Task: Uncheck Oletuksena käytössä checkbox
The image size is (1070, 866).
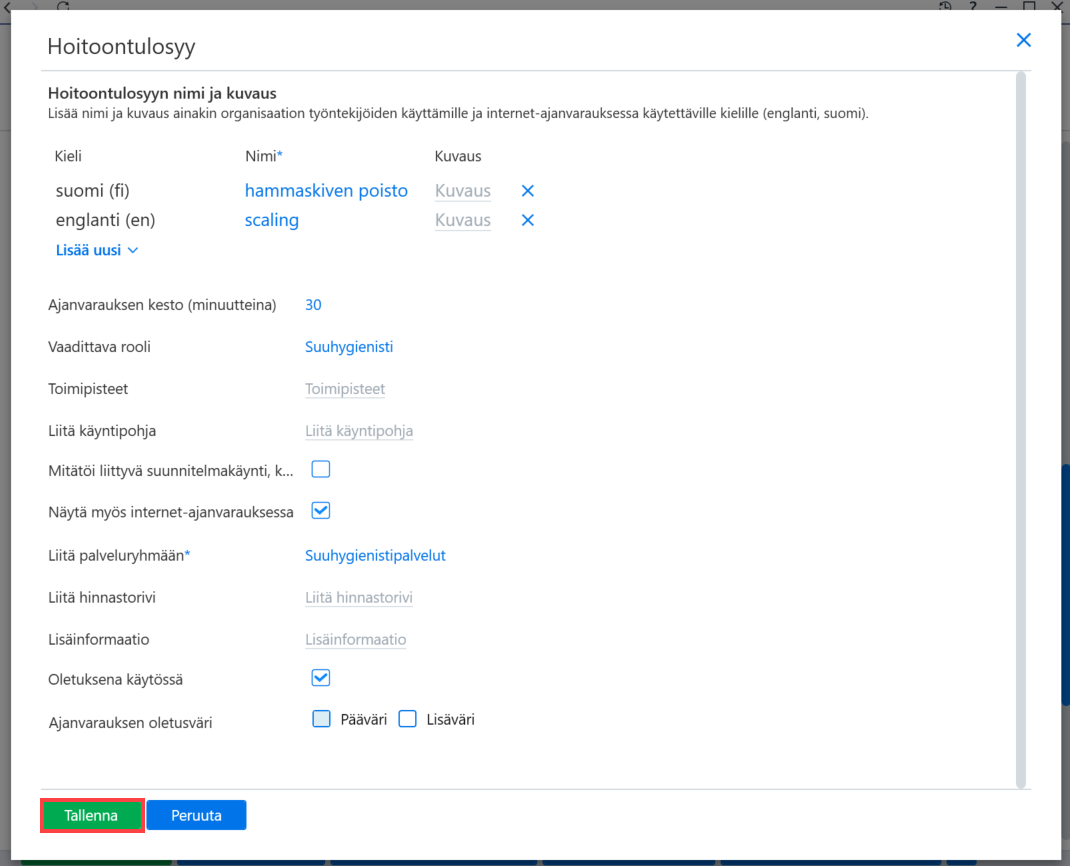Action: tap(321, 678)
